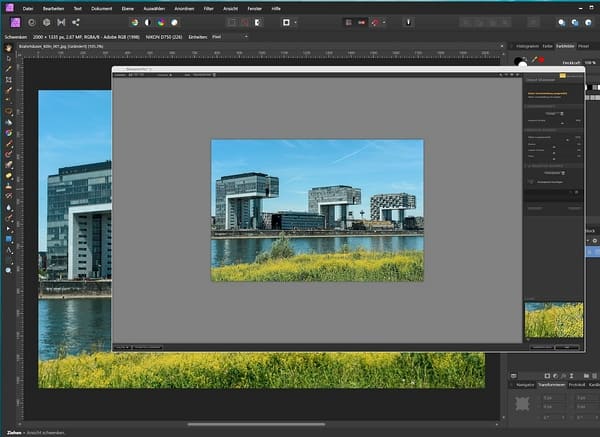This screenshot has width=600, height=437.
Task: Open the Filter menu
Action: [209, 8]
